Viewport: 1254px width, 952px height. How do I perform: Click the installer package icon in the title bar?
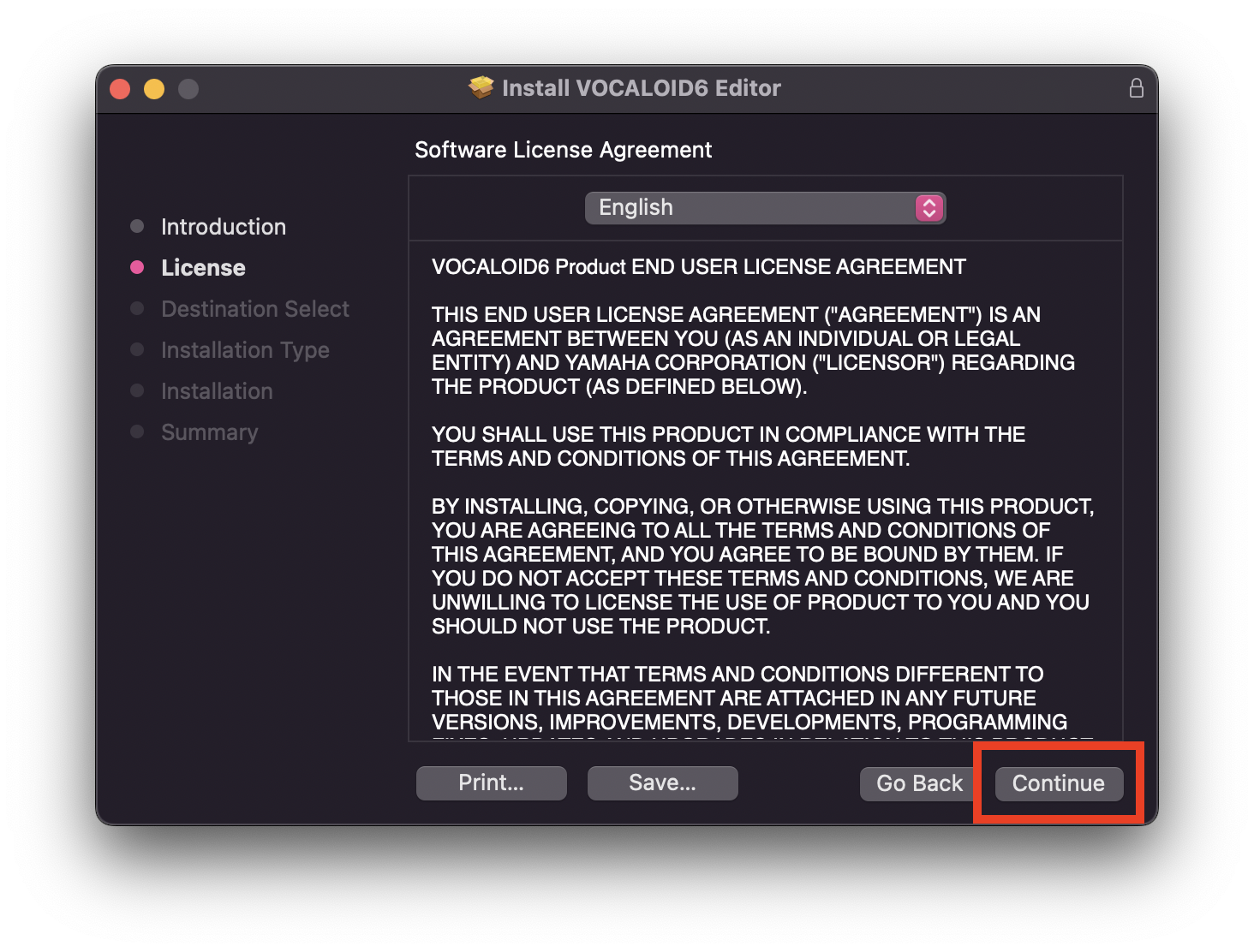481,86
